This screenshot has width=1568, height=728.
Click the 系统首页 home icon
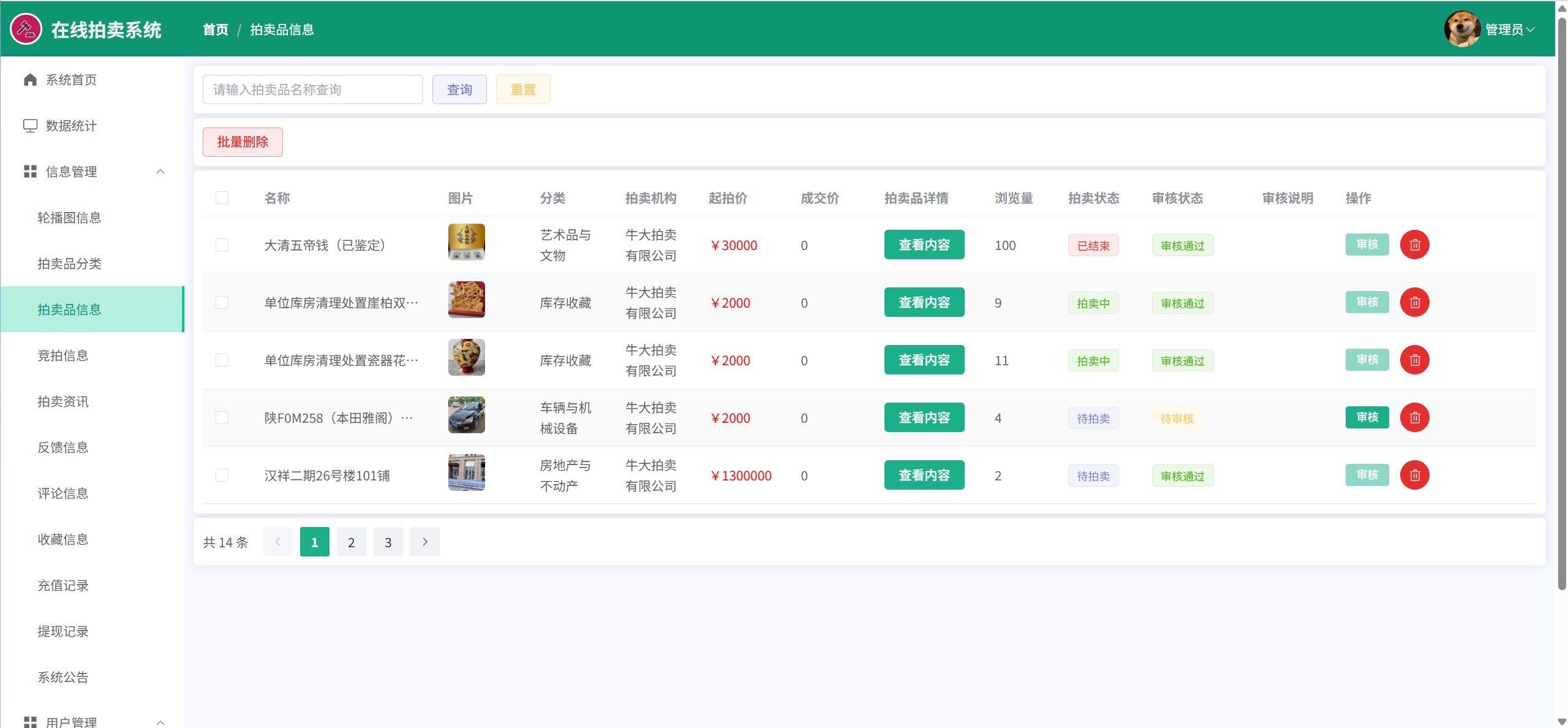[30, 80]
